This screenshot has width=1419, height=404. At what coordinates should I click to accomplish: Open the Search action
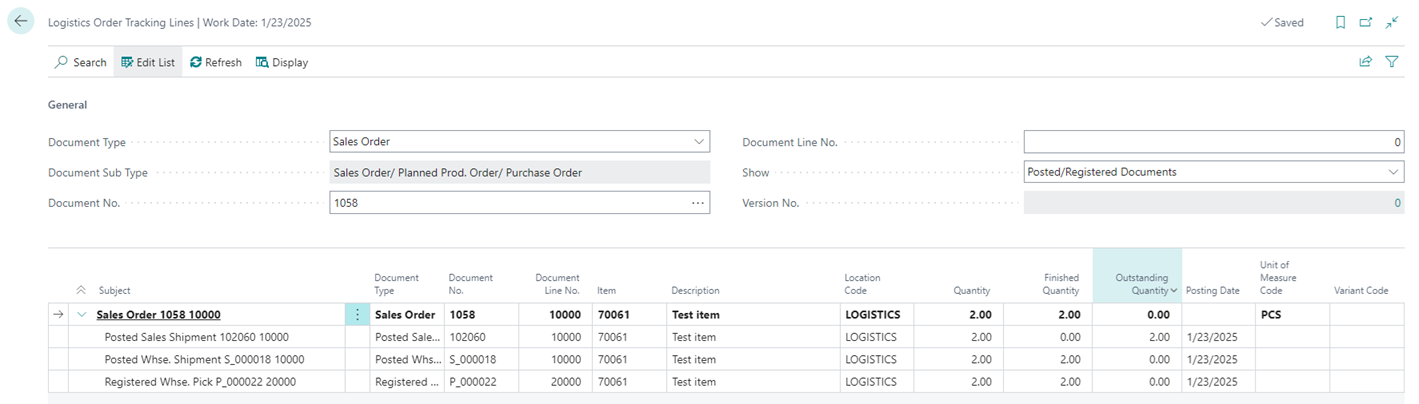tap(80, 62)
